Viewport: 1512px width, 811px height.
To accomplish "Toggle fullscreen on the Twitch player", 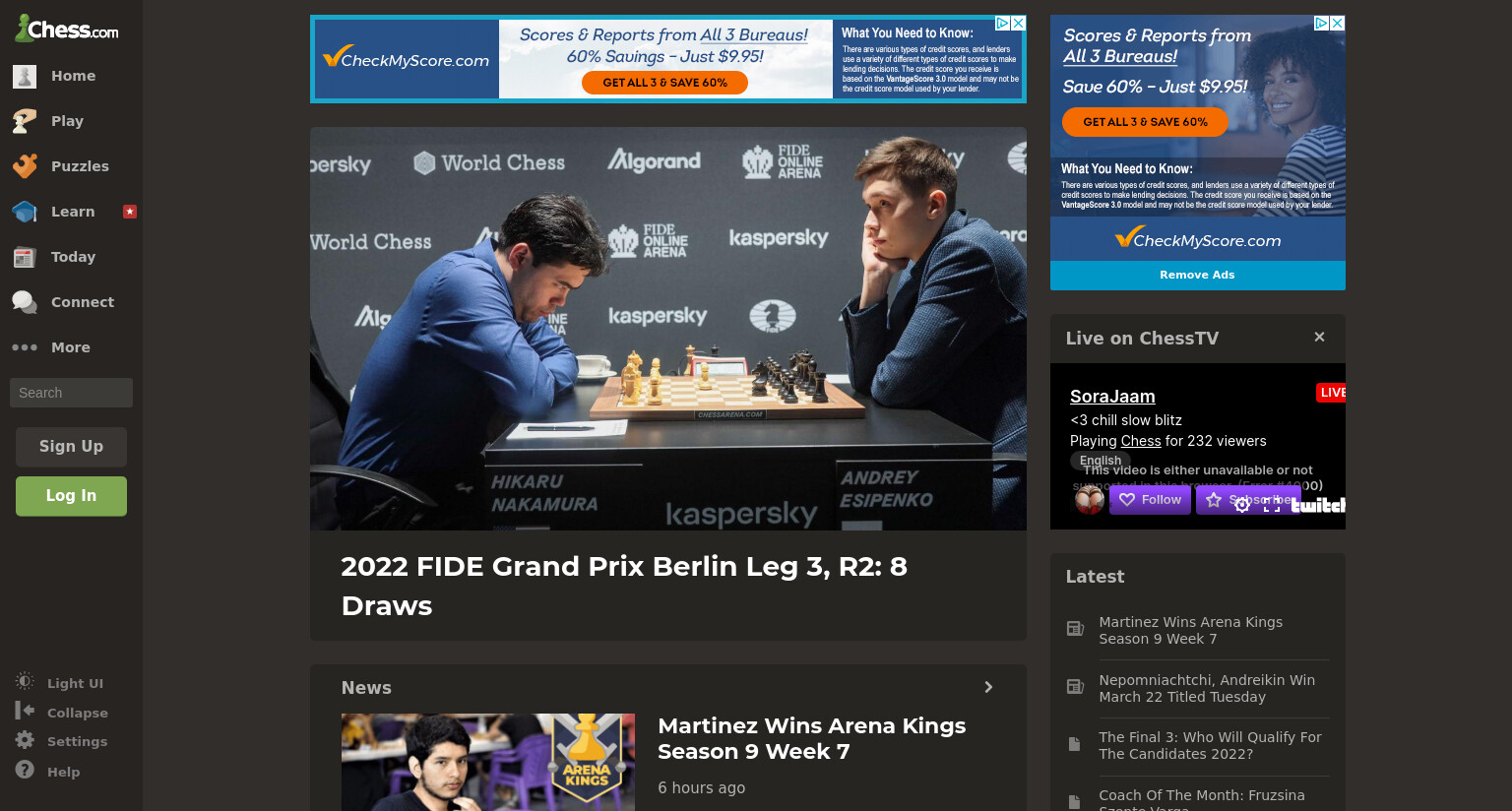I will tap(1272, 504).
